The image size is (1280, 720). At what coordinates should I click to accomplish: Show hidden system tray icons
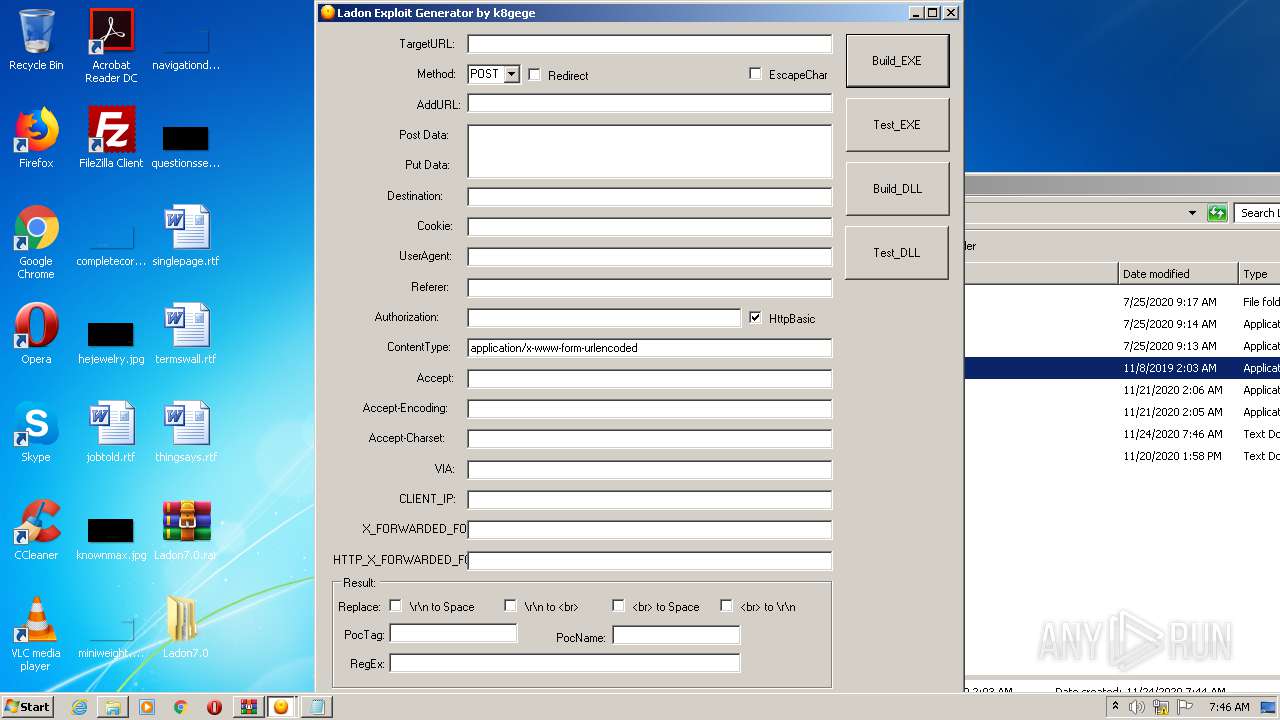pos(1115,707)
